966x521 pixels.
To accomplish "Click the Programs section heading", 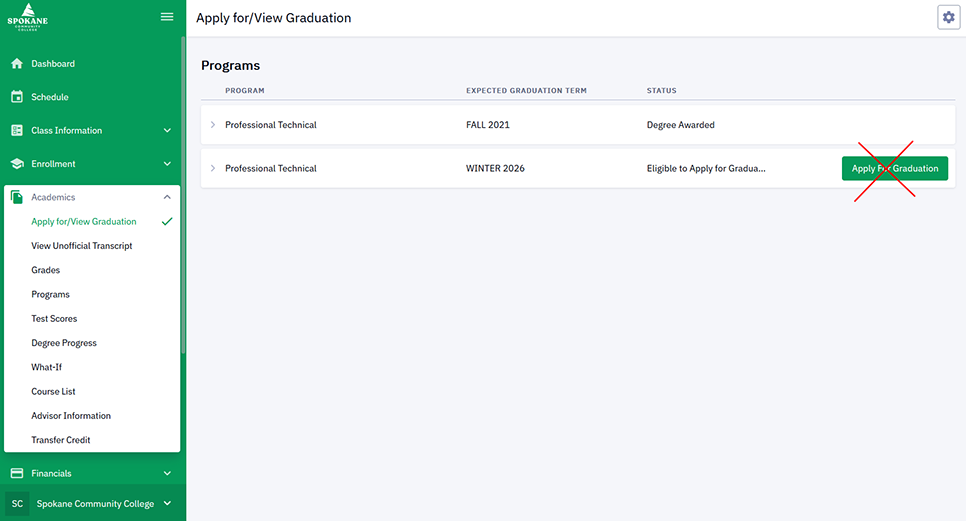I will 230,65.
